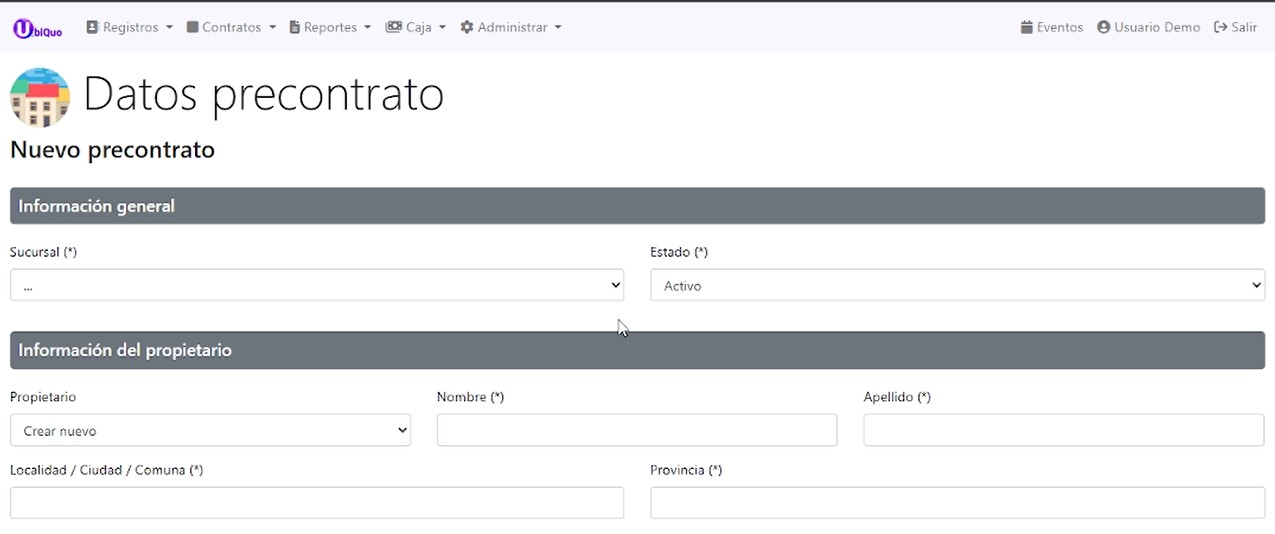Click the Nuevo precontrato heading
The width and height of the screenshot is (1275, 534).
112,150
